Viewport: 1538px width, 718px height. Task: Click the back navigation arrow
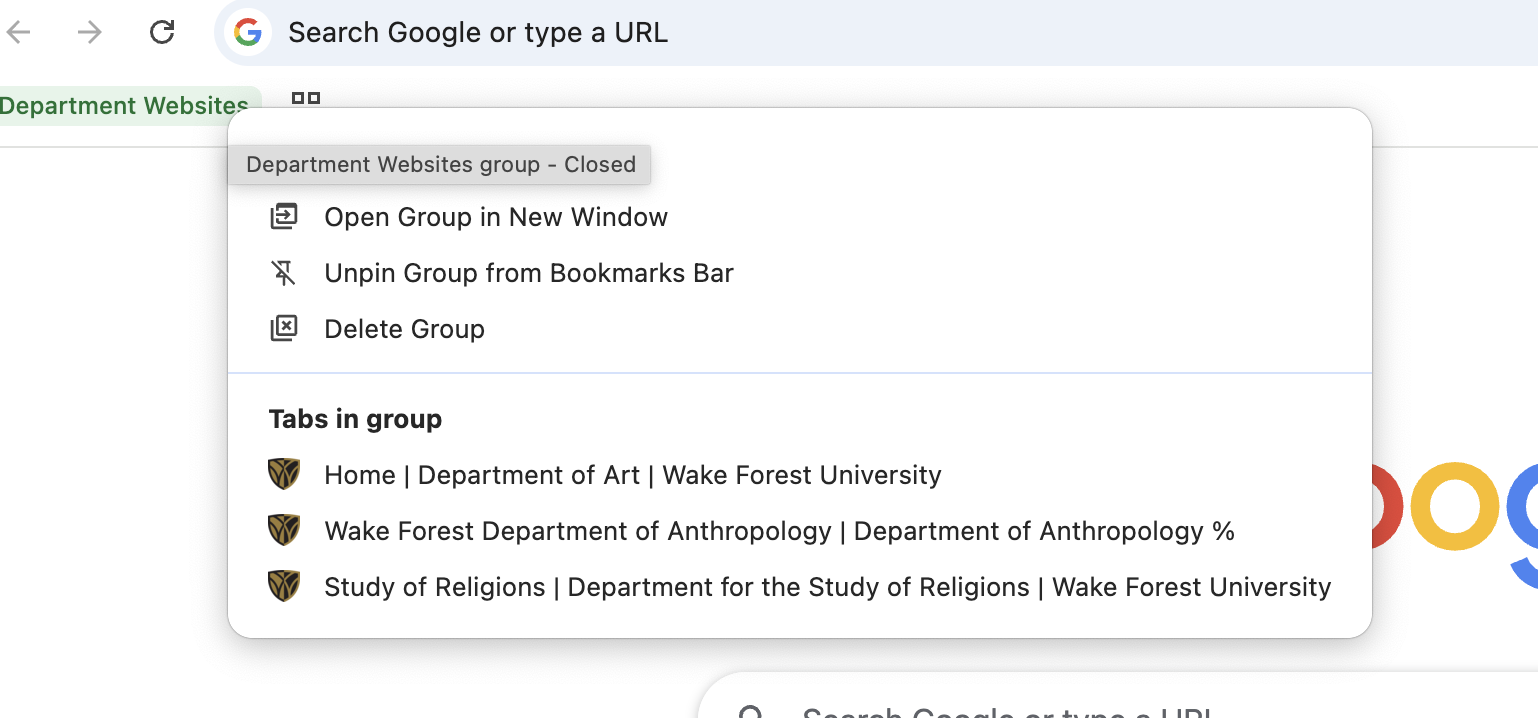(x=20, y=31)
